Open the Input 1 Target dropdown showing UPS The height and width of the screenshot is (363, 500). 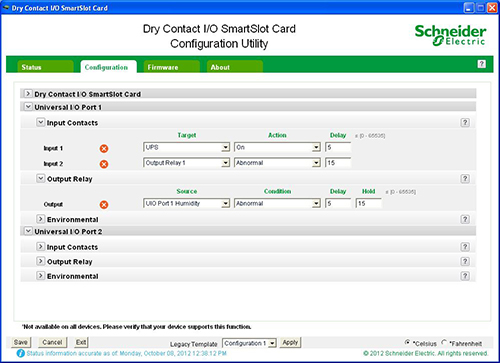[x=186, y=147]
